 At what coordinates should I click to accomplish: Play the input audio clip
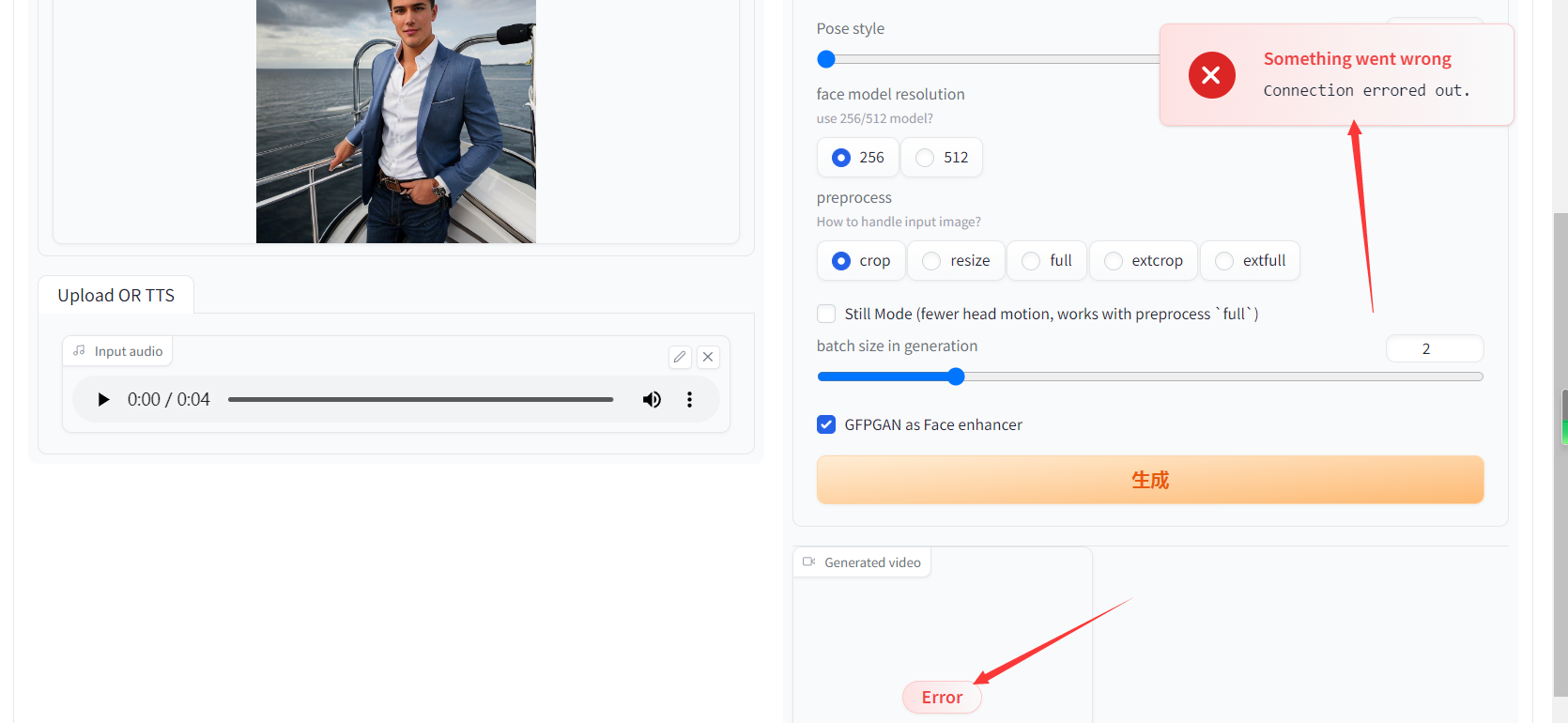pyautogui.click(x=103, y=400)
